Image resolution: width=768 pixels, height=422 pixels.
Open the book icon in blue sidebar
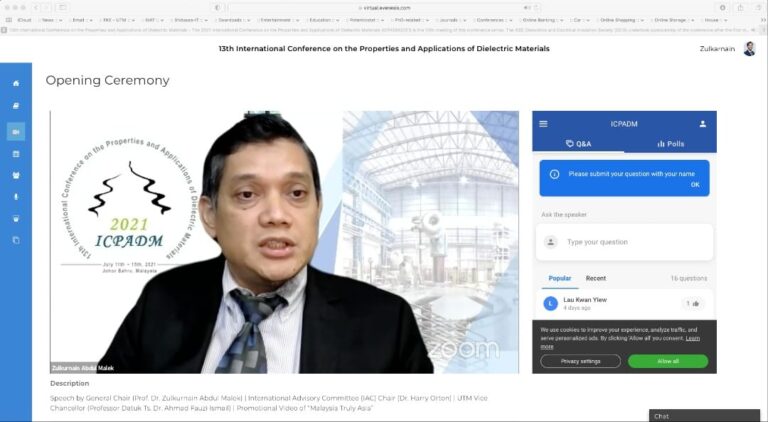pyautogui.click(x=16, y=106)
